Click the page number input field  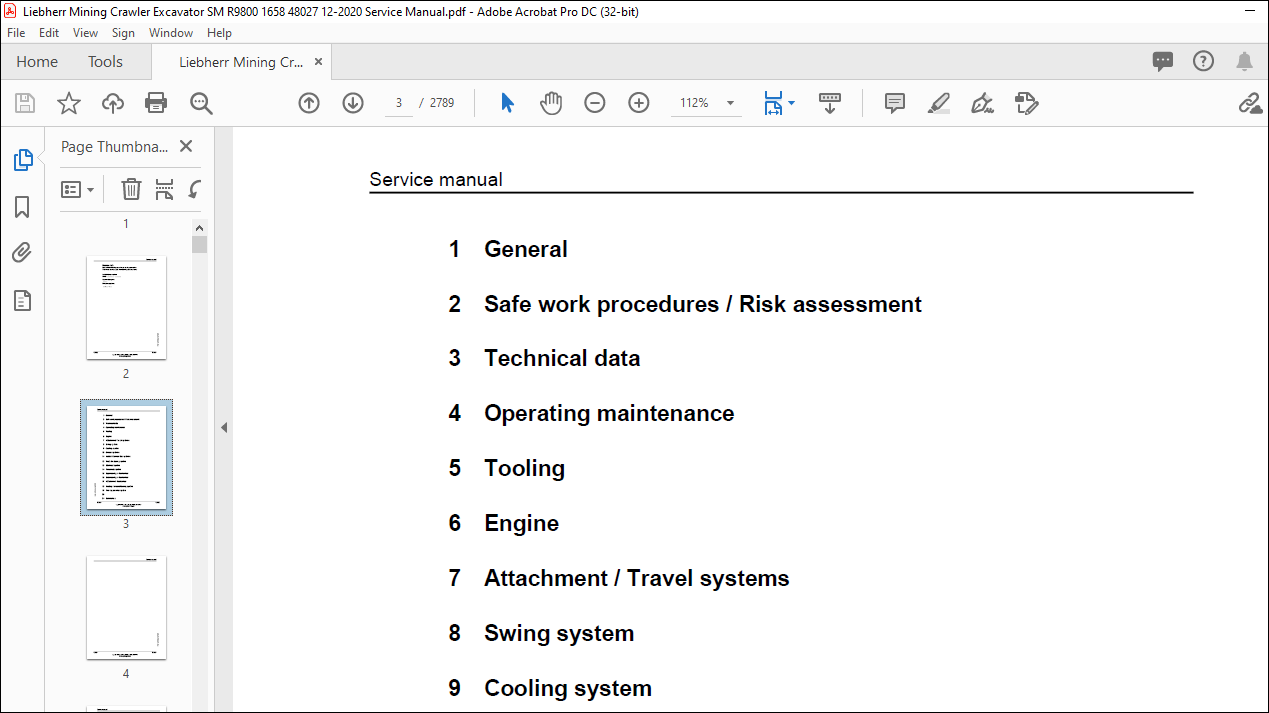click(x=399, y=103)
